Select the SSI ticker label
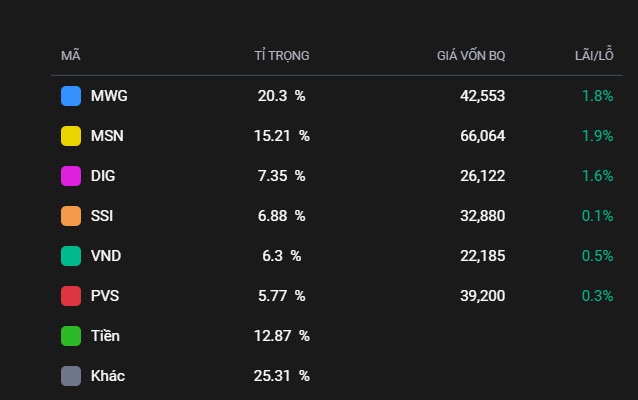Screen dimensions: 638x400 (103, 216)
